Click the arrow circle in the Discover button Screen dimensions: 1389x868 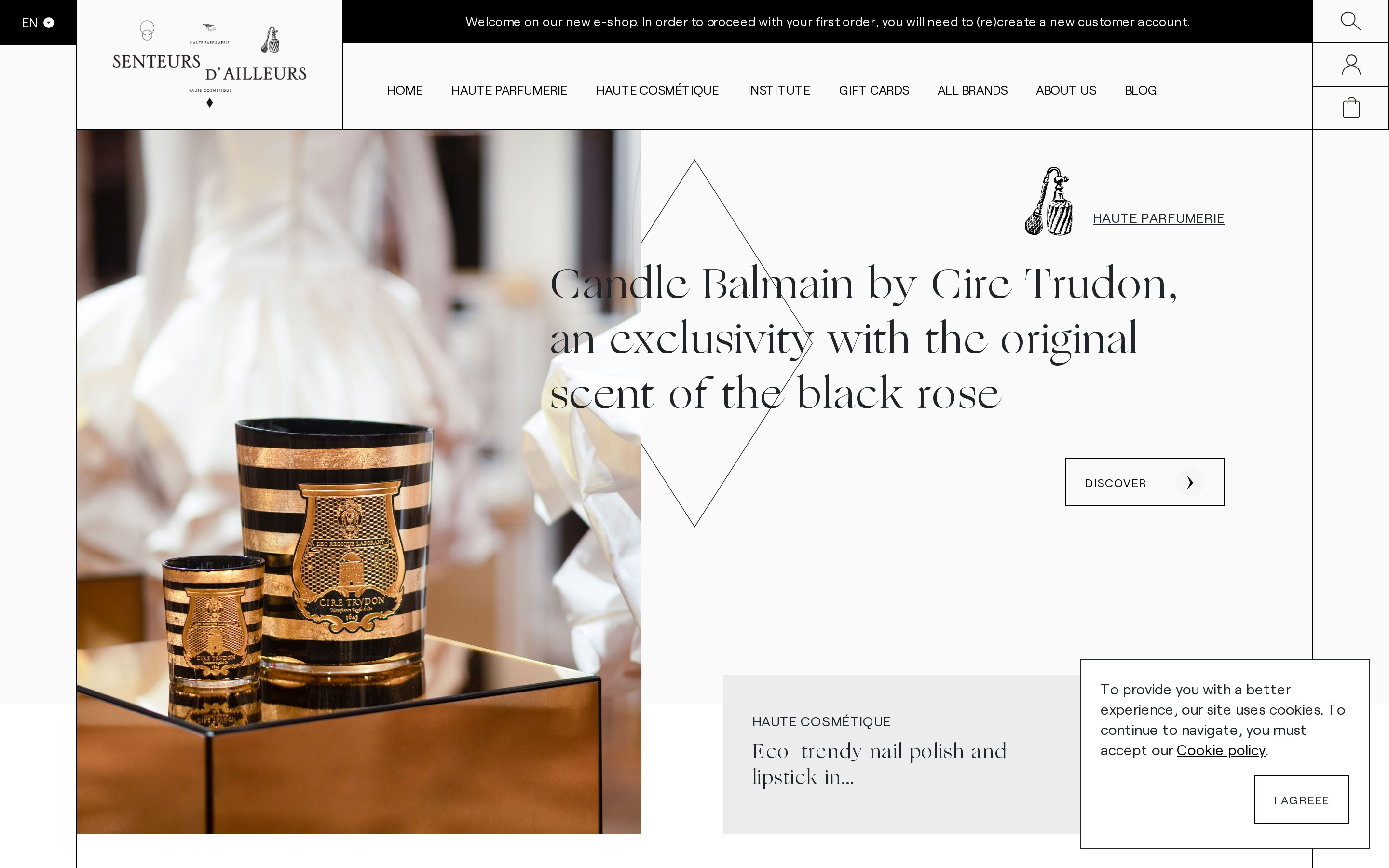pyautogui.click(x=1189, y=482)
